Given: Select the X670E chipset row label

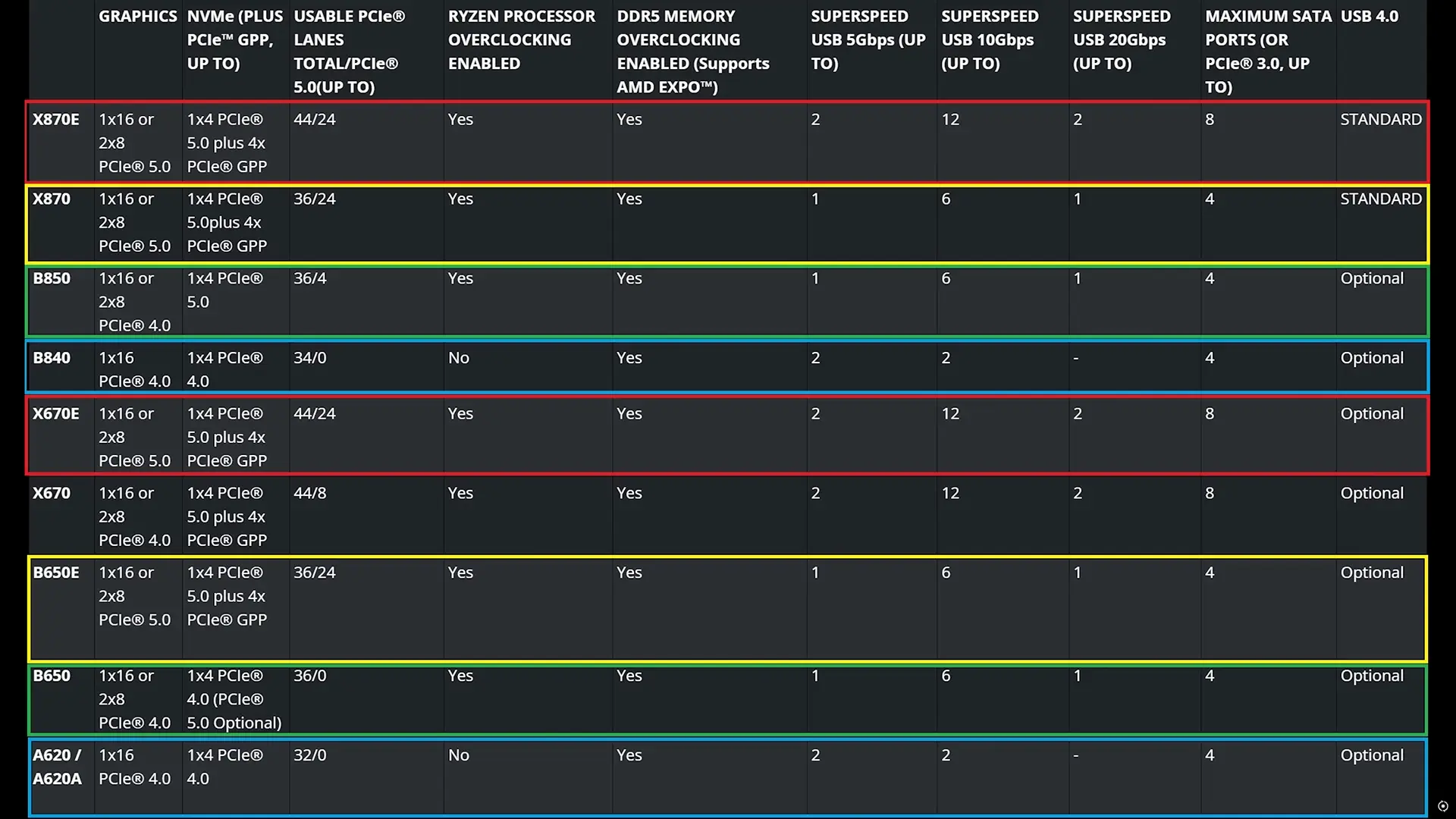Looking at the screenshot, I should (x=55, y=413).
